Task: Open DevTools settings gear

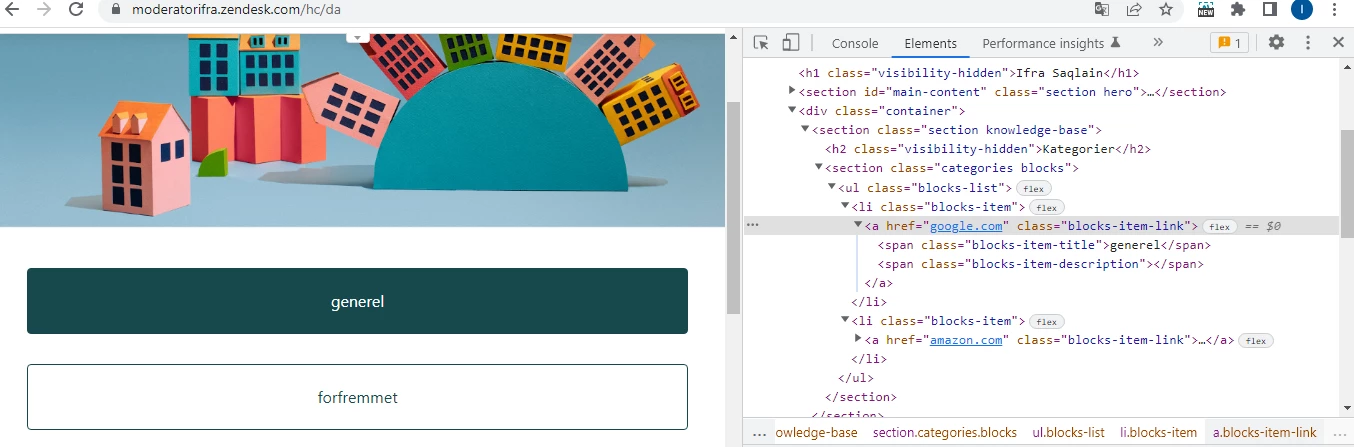Action: pos(1276,43)
